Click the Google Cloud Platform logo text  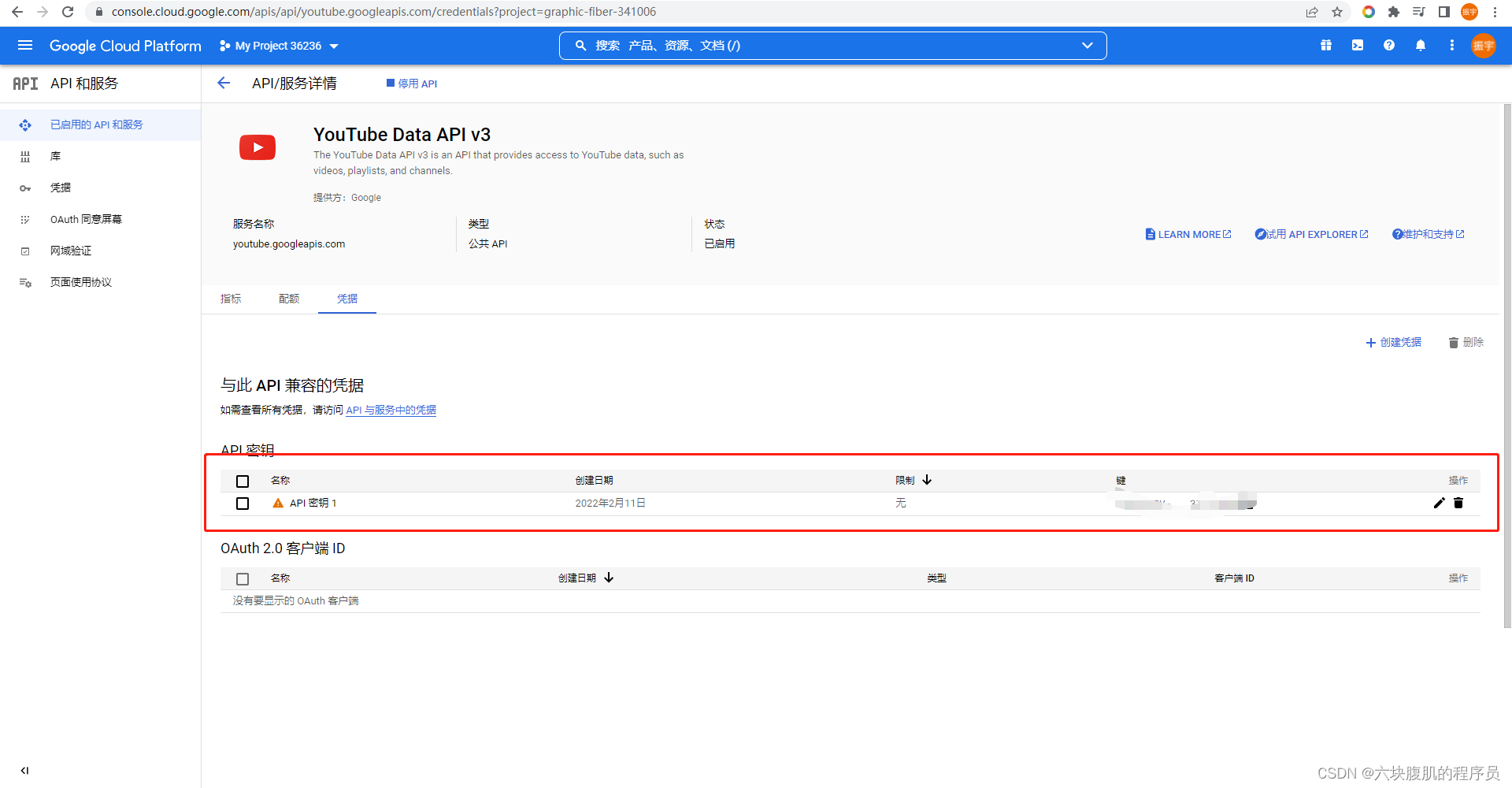pyautogui.click(x=125, y=46)
